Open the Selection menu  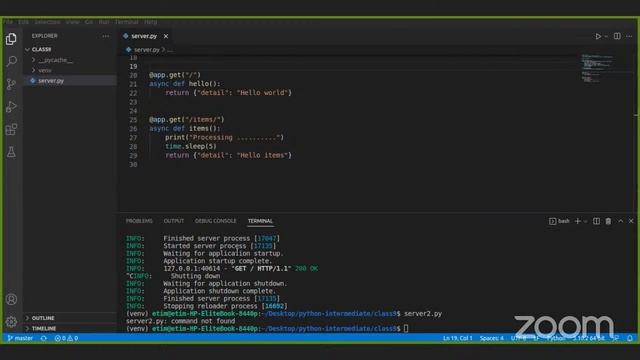(x=47, y=22)
